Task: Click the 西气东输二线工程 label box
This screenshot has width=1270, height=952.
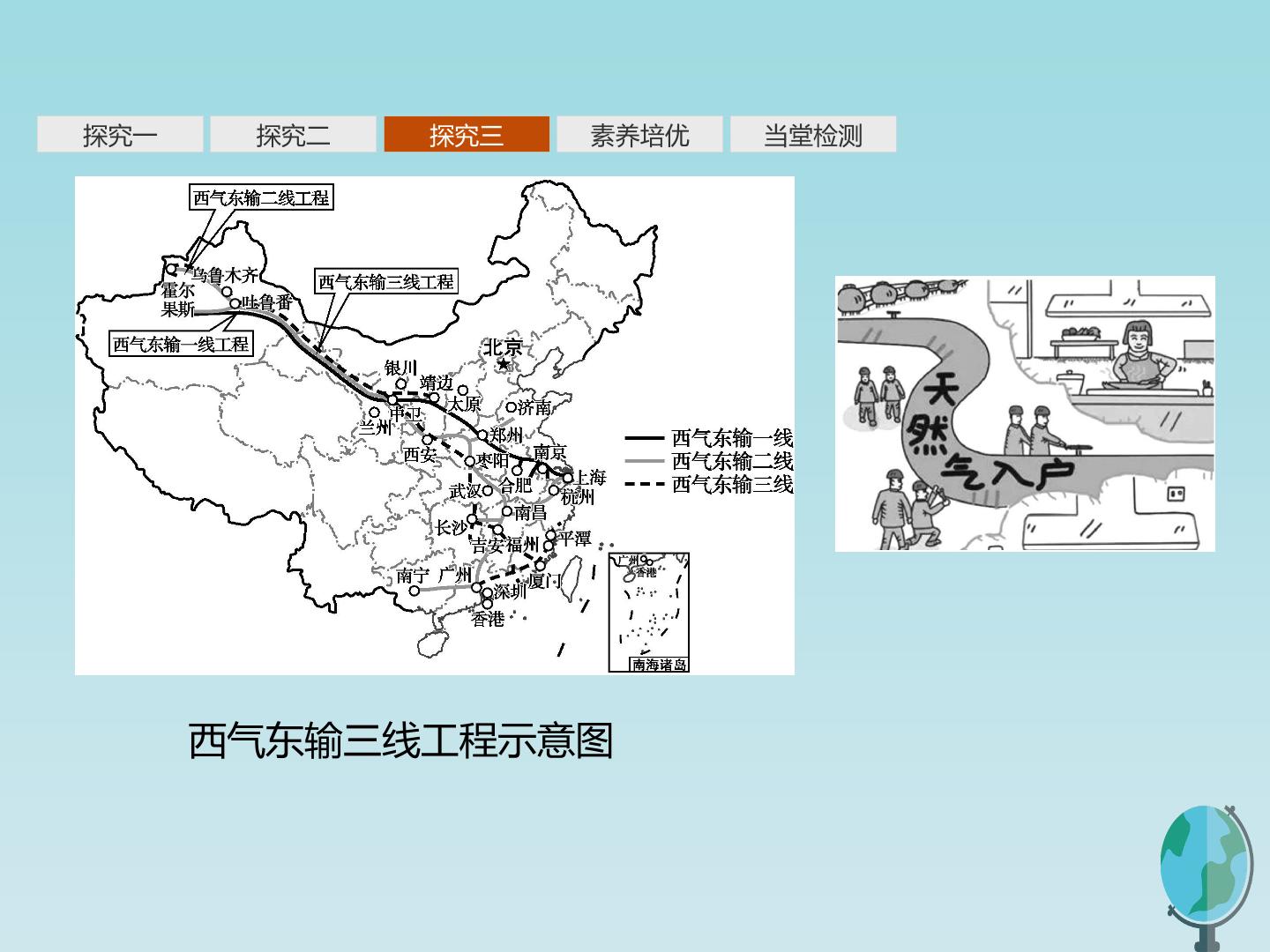Action: [261, 197]
